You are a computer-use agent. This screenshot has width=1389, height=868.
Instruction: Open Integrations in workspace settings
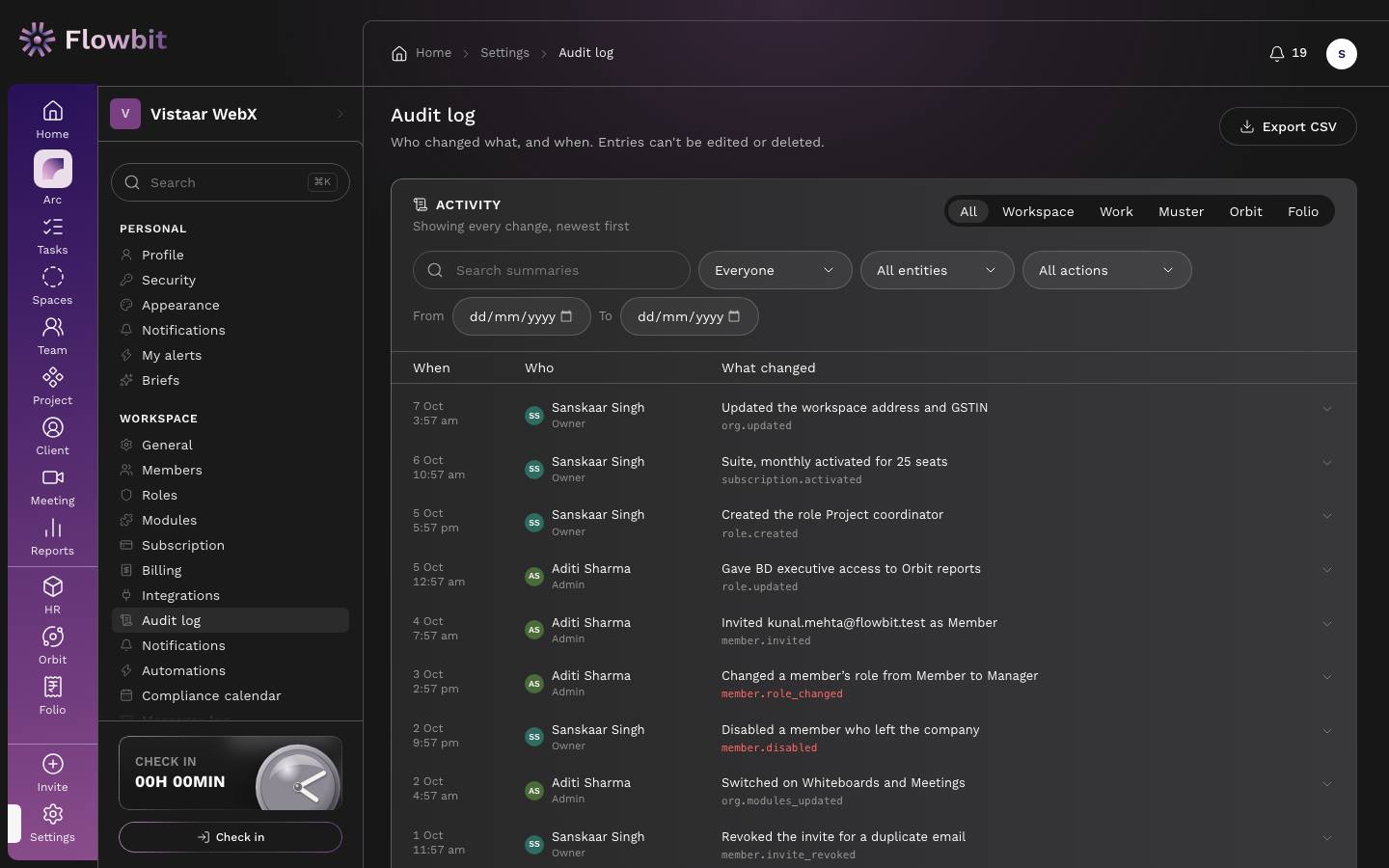click(x=231, y=595)
